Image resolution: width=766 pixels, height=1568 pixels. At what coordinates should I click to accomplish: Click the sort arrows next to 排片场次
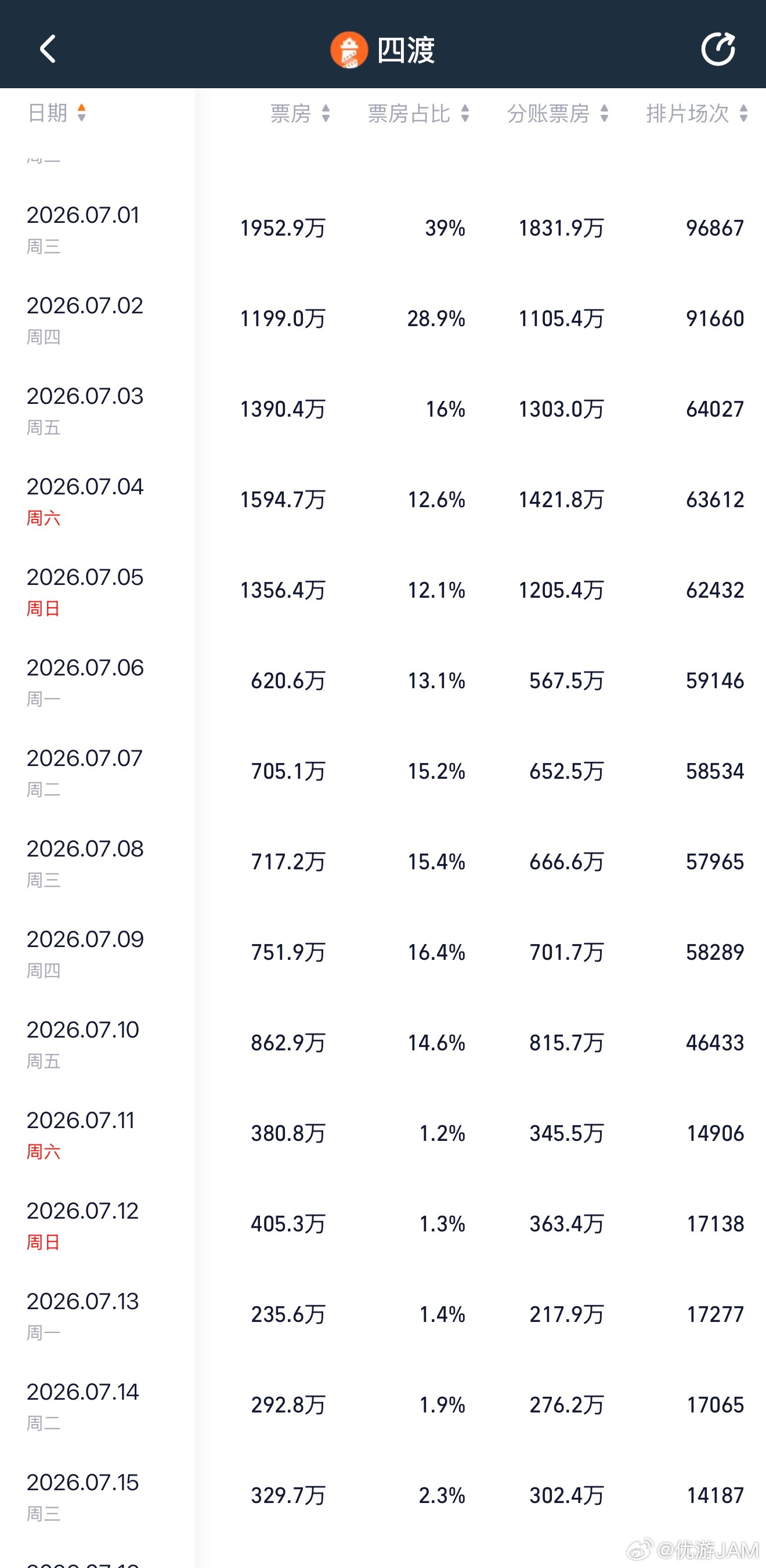point(743,113)
